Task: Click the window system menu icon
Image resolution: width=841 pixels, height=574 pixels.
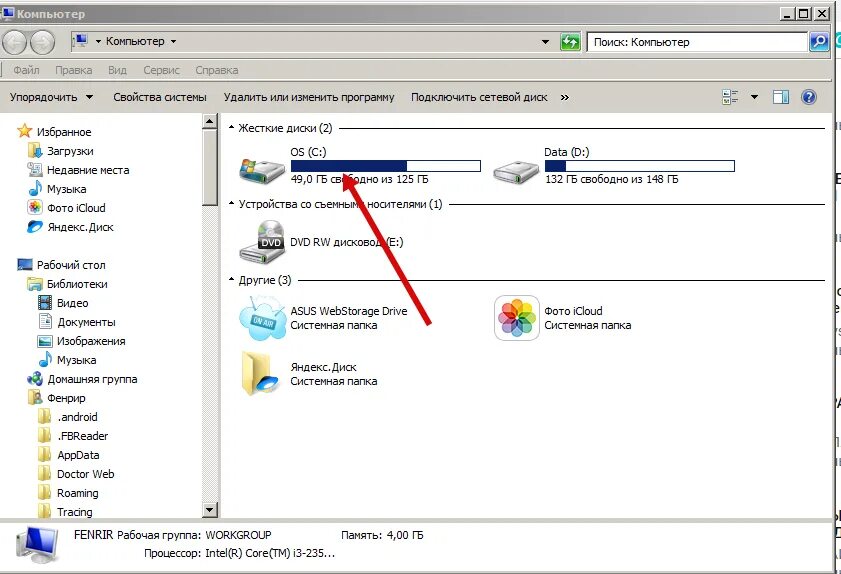Action: (x=8, y=13)
